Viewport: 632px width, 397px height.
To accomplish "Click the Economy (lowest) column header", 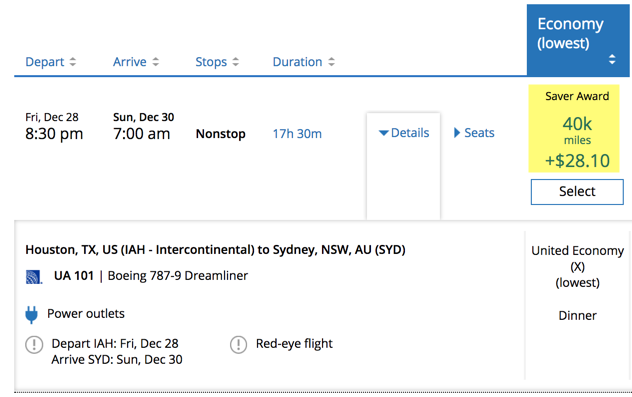I will [578, 40].
